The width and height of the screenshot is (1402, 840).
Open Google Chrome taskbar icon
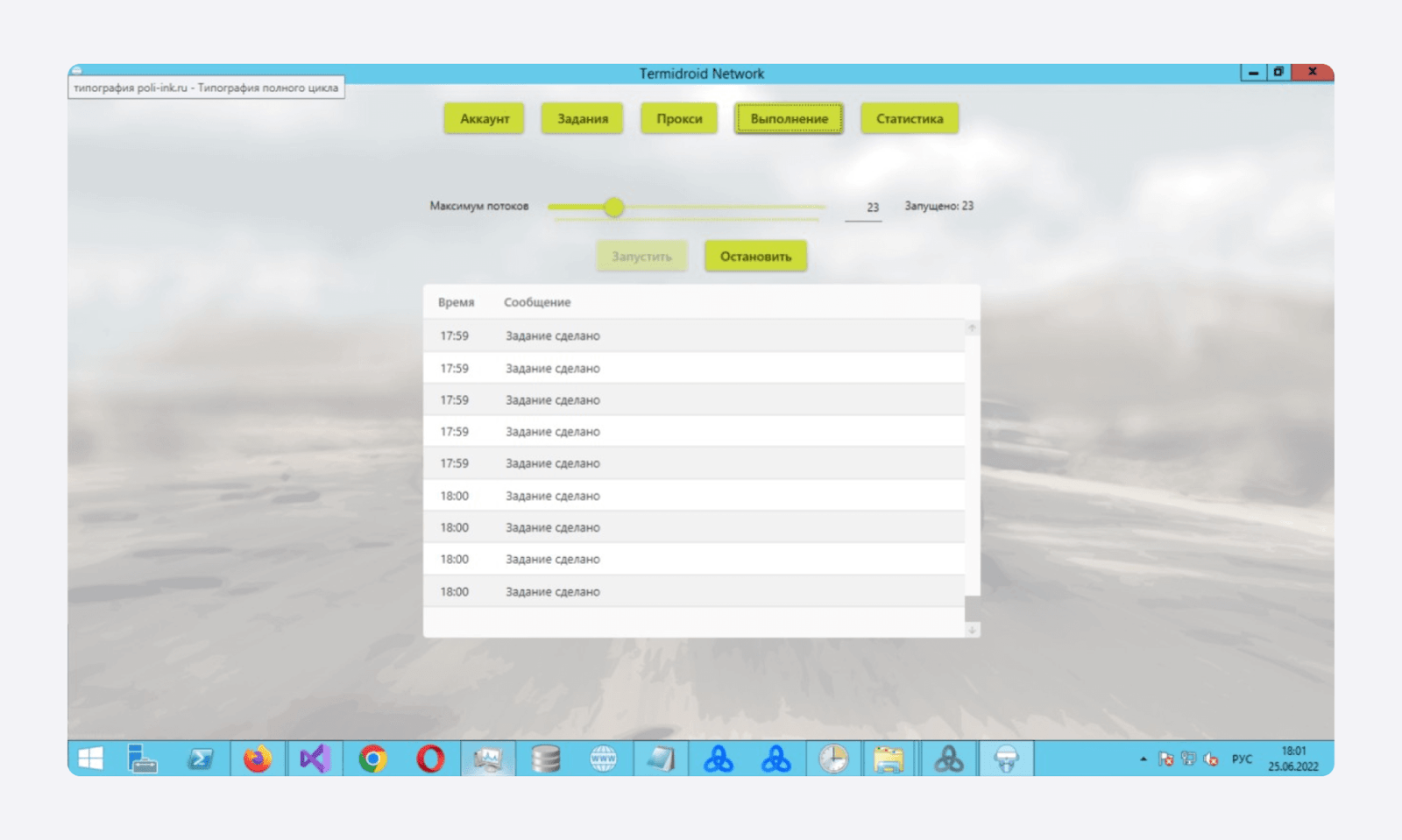(x=372, y=759)
